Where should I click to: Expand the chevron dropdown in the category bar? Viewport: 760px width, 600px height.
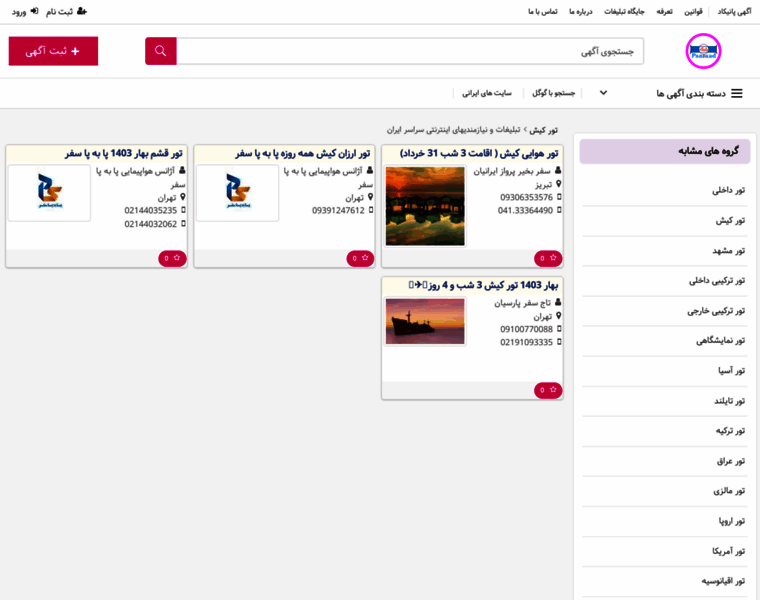point(603,93)
